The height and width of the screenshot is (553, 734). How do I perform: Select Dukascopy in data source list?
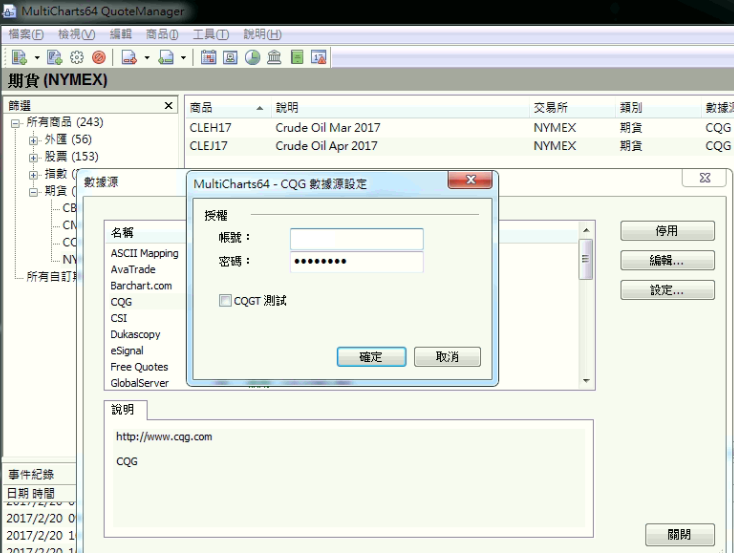135,334
